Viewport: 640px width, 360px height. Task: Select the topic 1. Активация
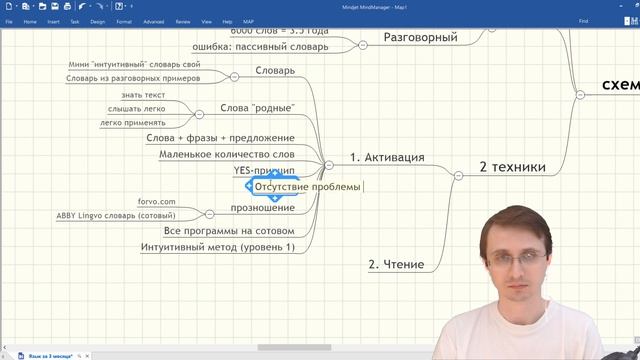pyautogui.click(x=387, y=157)
